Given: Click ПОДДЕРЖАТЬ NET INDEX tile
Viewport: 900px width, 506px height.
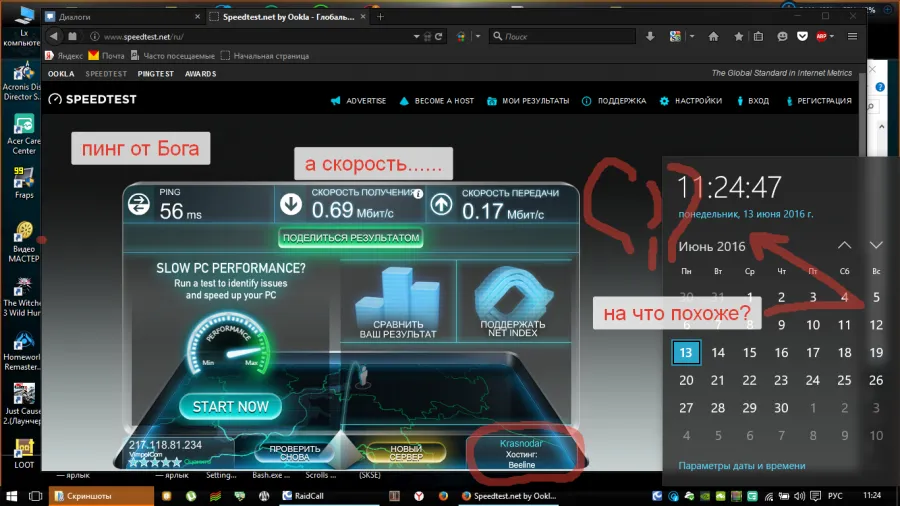Looking at the screenshot, I should (x=513, y=302).
